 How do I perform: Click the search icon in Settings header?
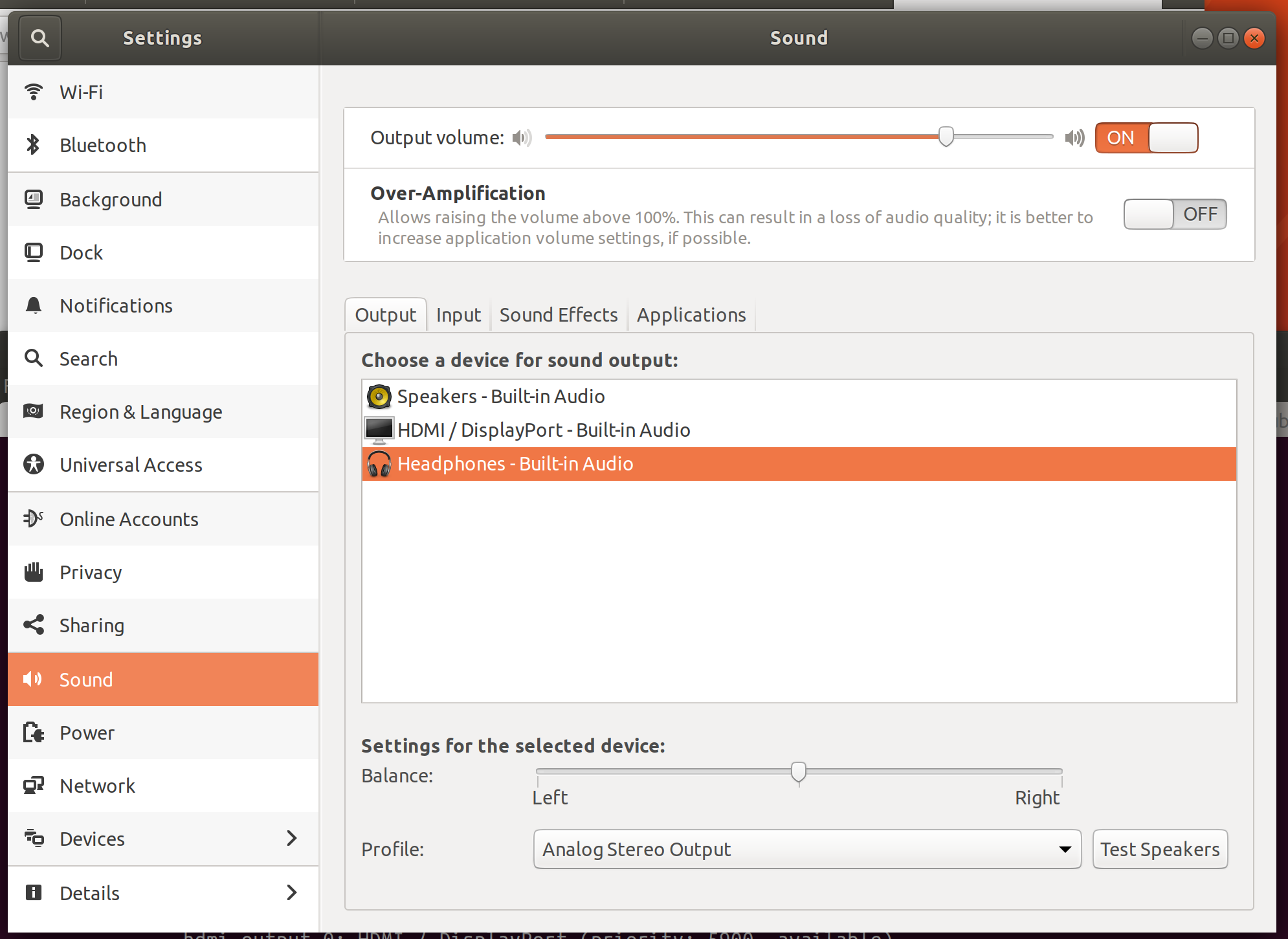click(x=40, y=38)
